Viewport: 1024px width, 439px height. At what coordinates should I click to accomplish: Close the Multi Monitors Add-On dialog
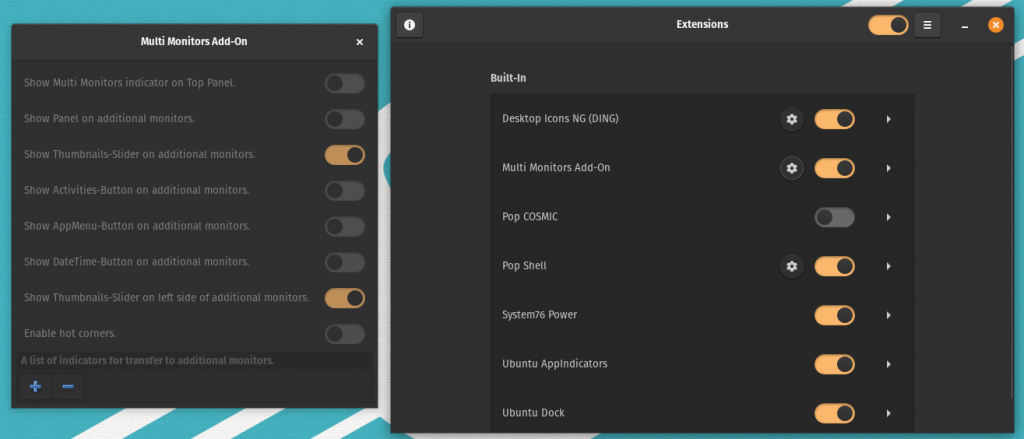(359, 42)
